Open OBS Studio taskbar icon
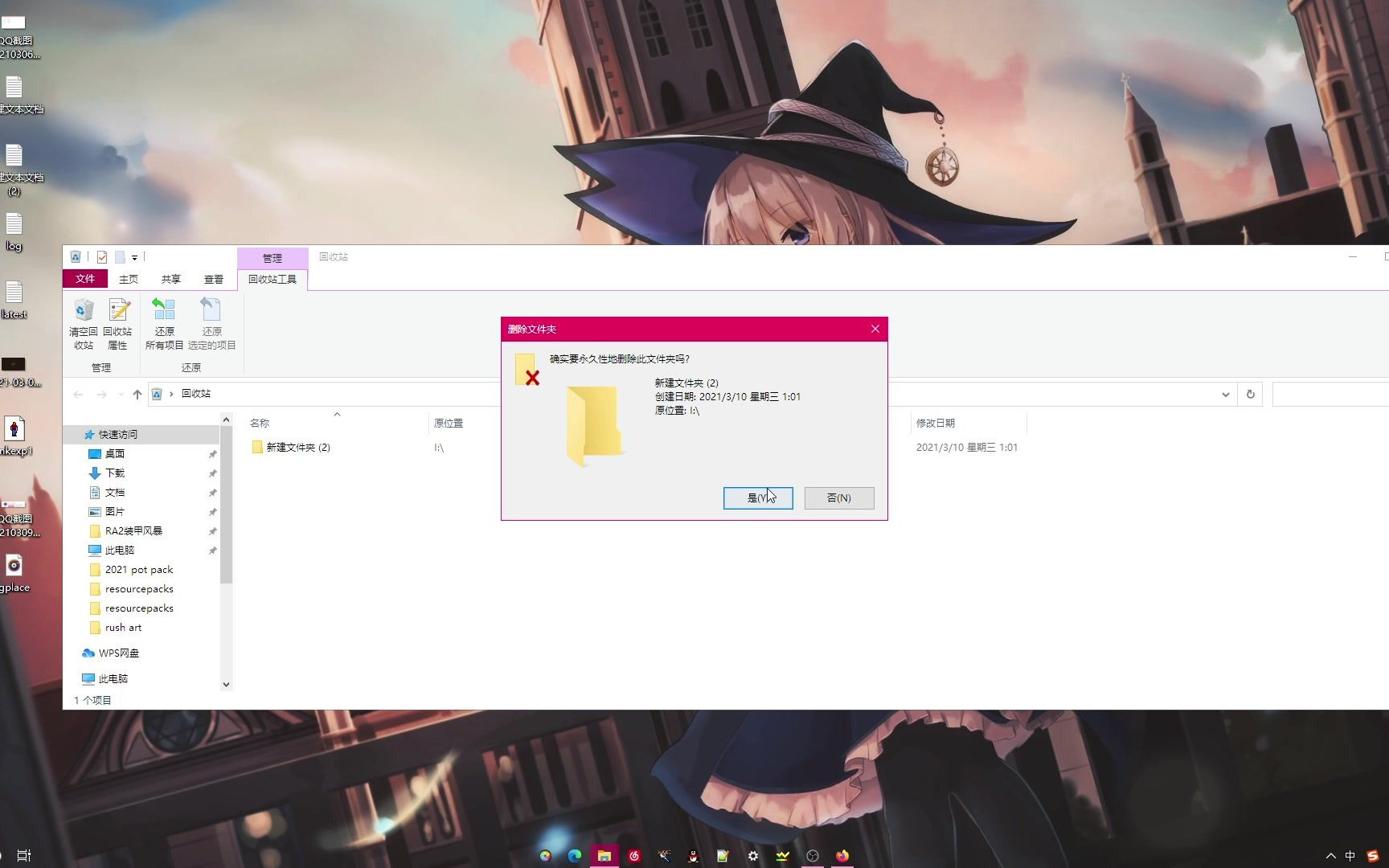 tap(813, 856)
